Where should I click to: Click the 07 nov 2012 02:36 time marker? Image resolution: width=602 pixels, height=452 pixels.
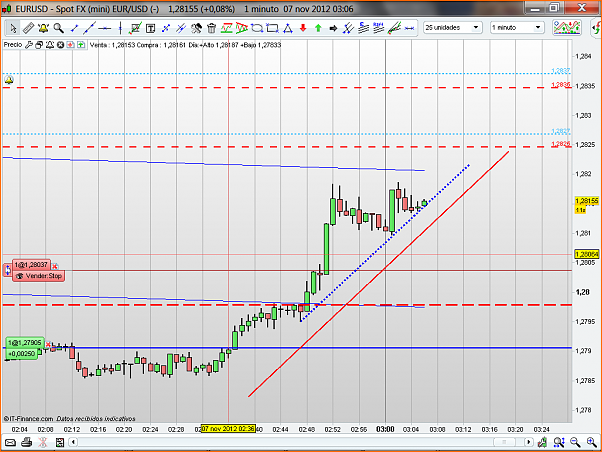[228, 429]
